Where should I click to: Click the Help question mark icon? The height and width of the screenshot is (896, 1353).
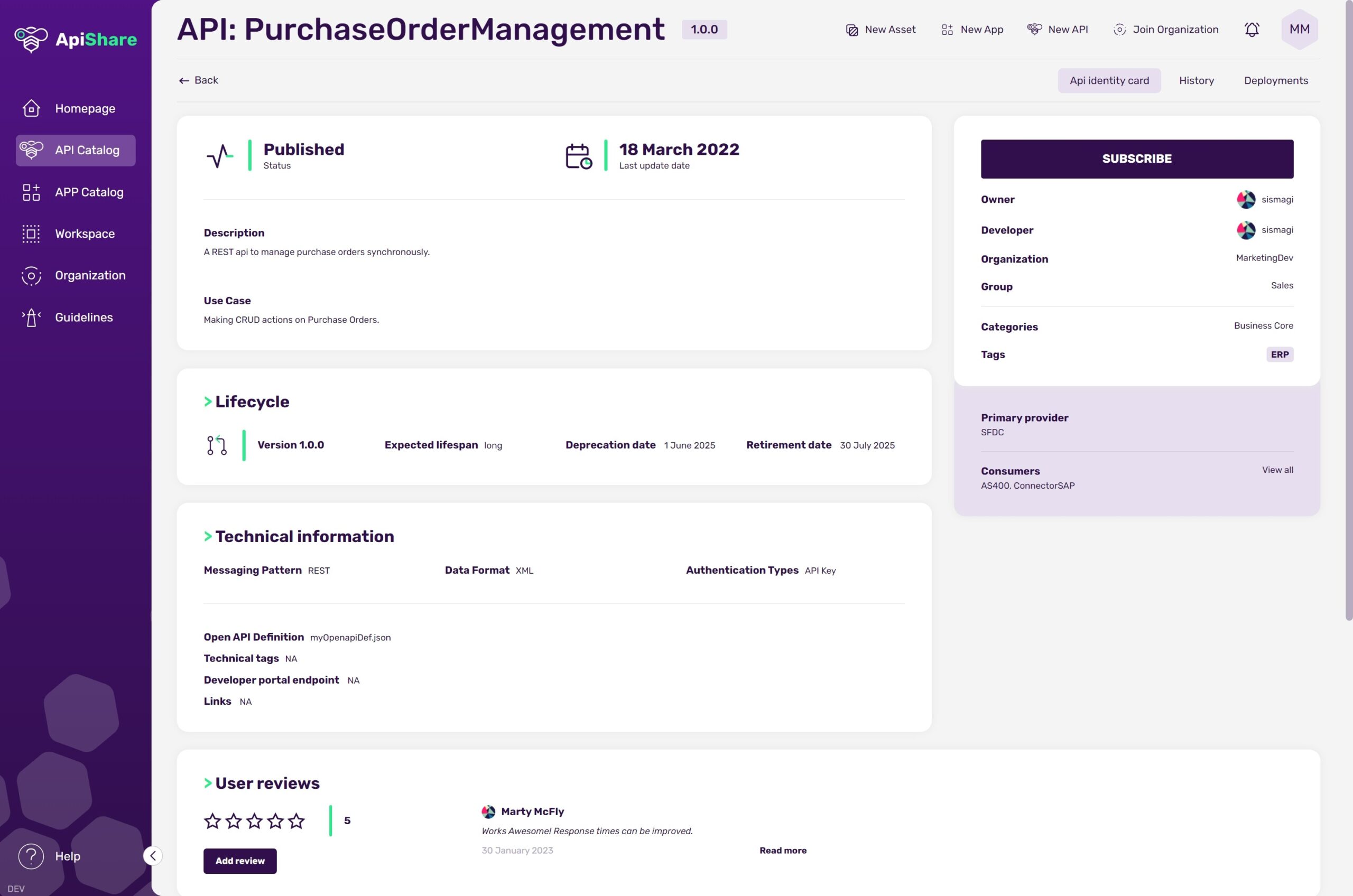pyautogui.click(x=31, y=856)
